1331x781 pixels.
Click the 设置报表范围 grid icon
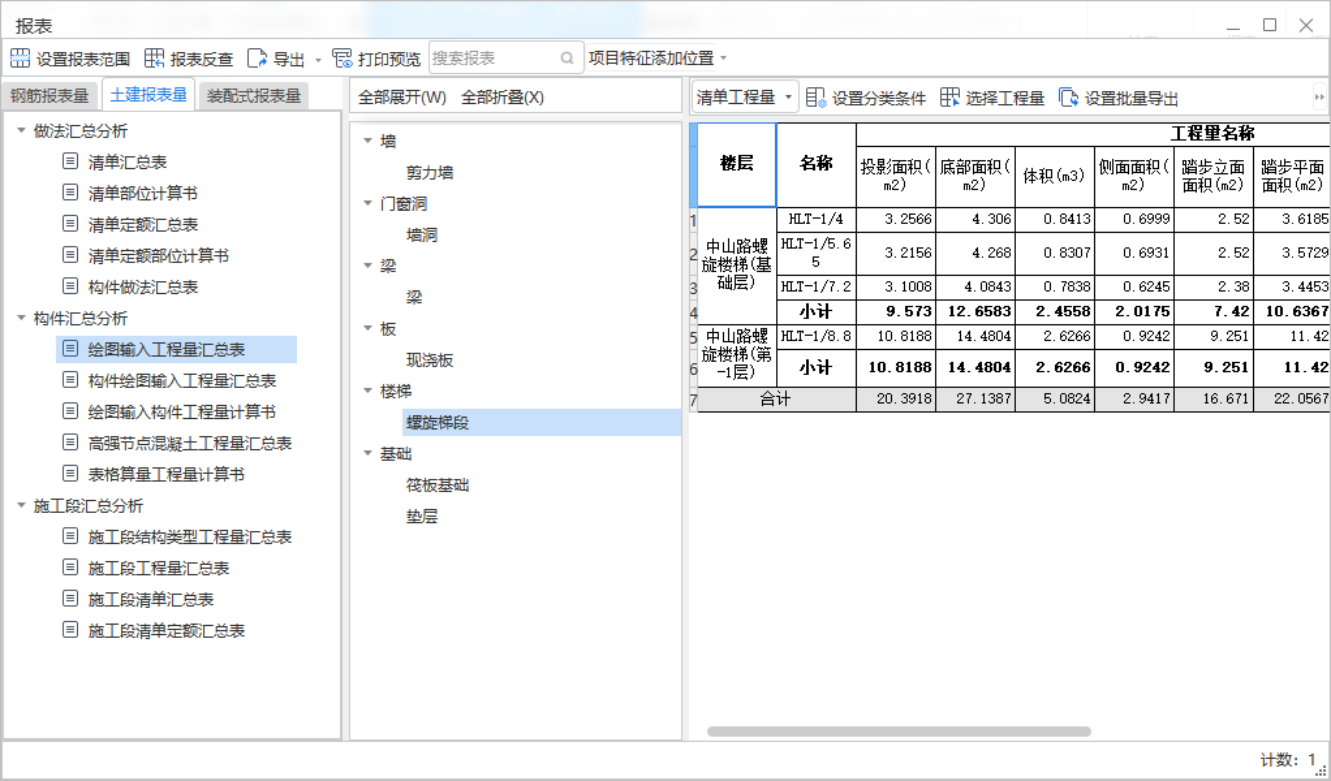(20, 59)
